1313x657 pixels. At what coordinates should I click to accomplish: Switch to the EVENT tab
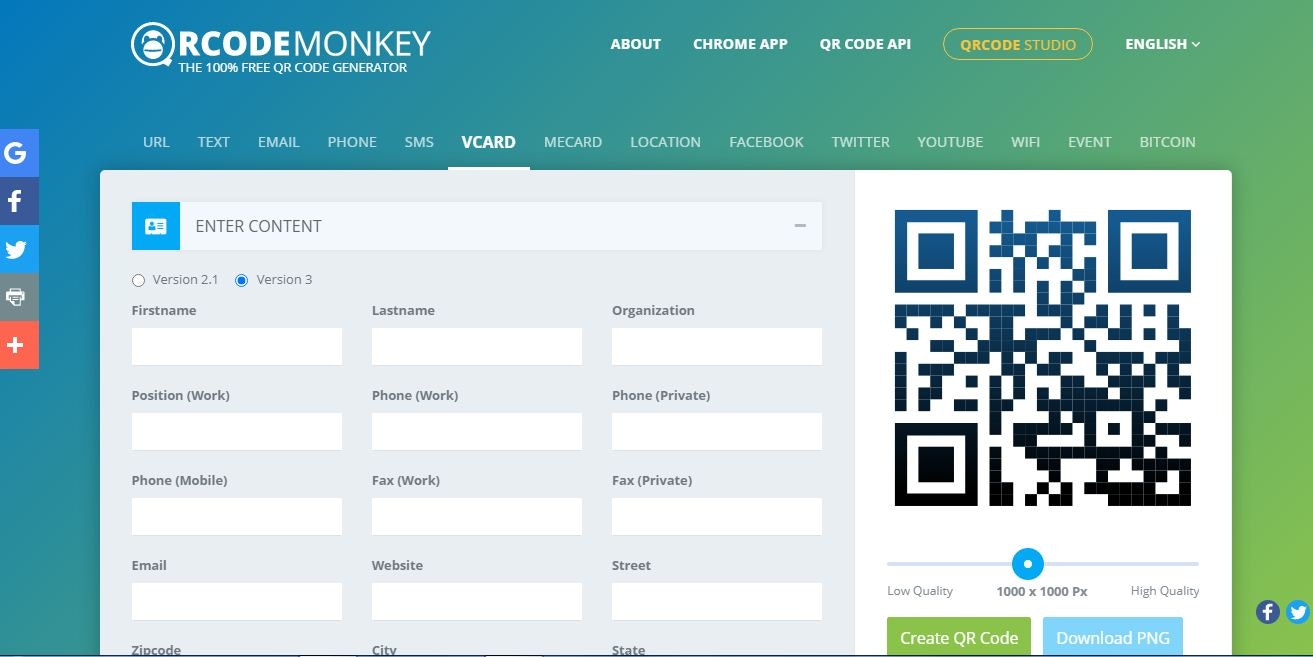click(x=1089, y=142)
